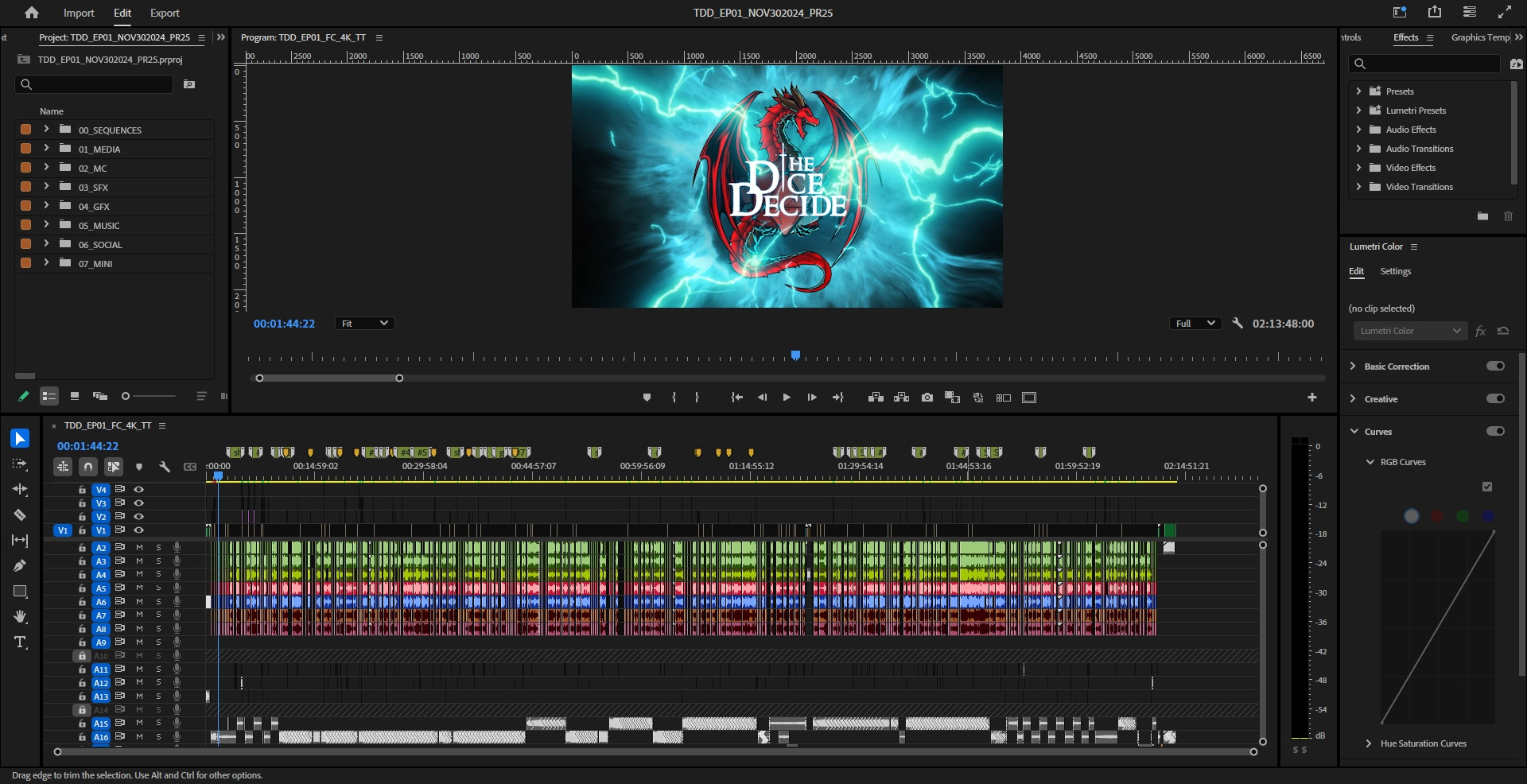This screenshot has height=784, width=1527.
Task: Toggle V2 track output eye
Action: pos(138,517)
